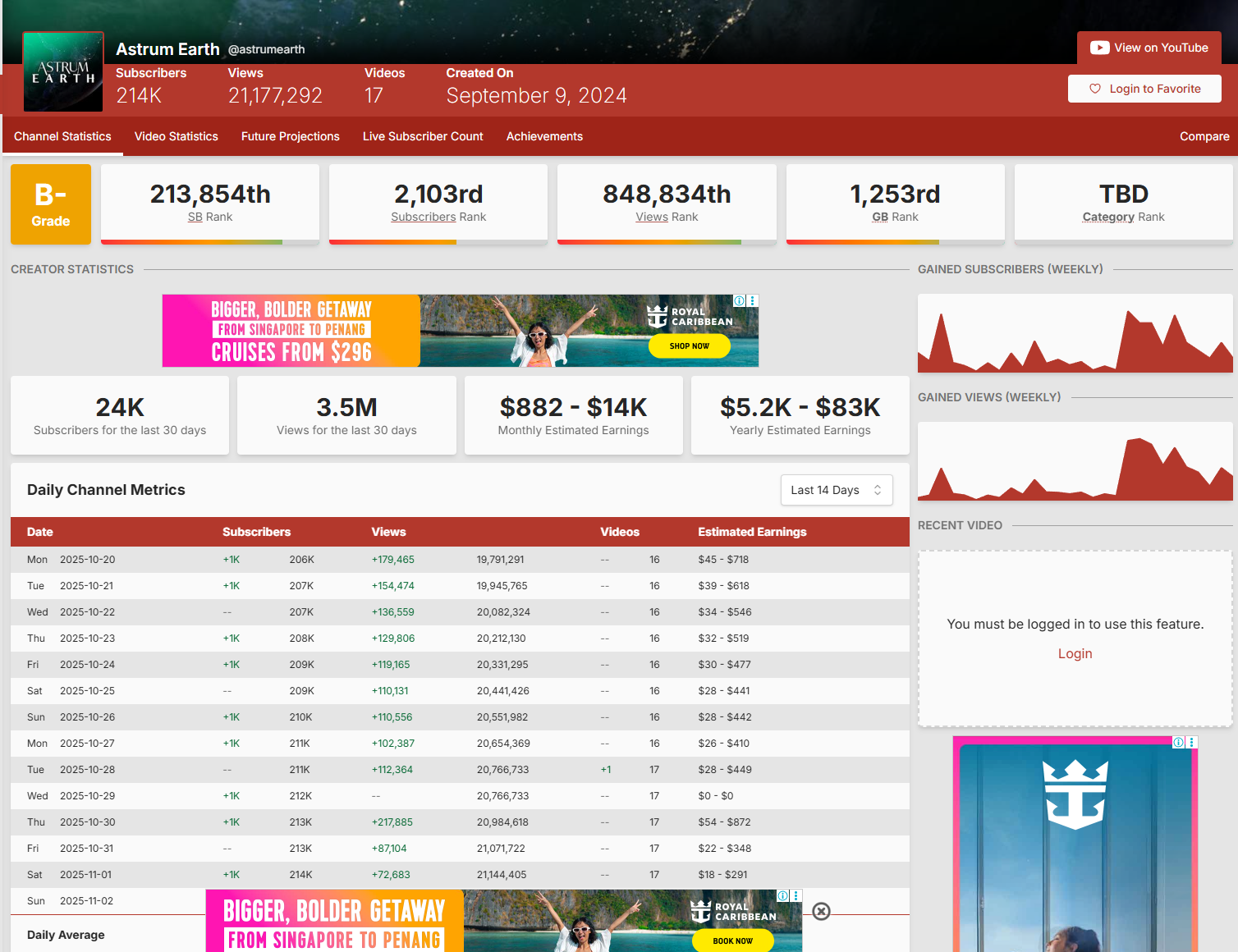Image resolution: width=1238 pixels, height=952 pixels.
Task: Click the Astrum Earth channel avatar
Action: click(x=63, y=72)
